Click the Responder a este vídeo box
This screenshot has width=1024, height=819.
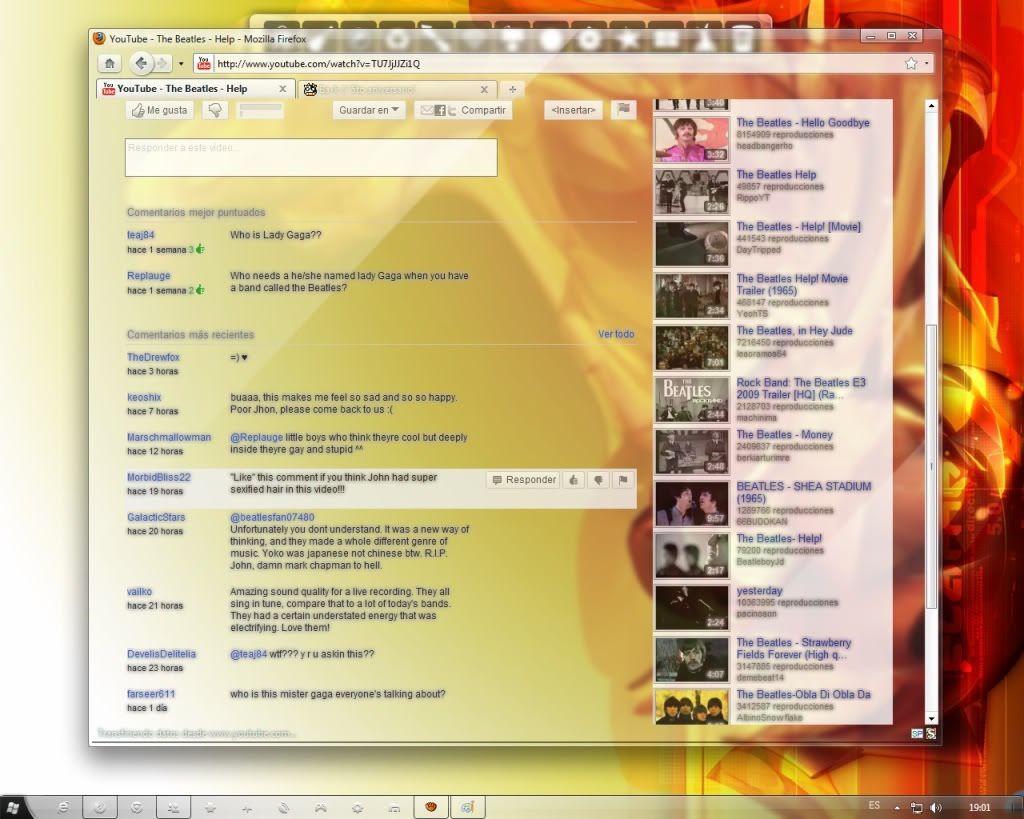[x=311, y=157]
